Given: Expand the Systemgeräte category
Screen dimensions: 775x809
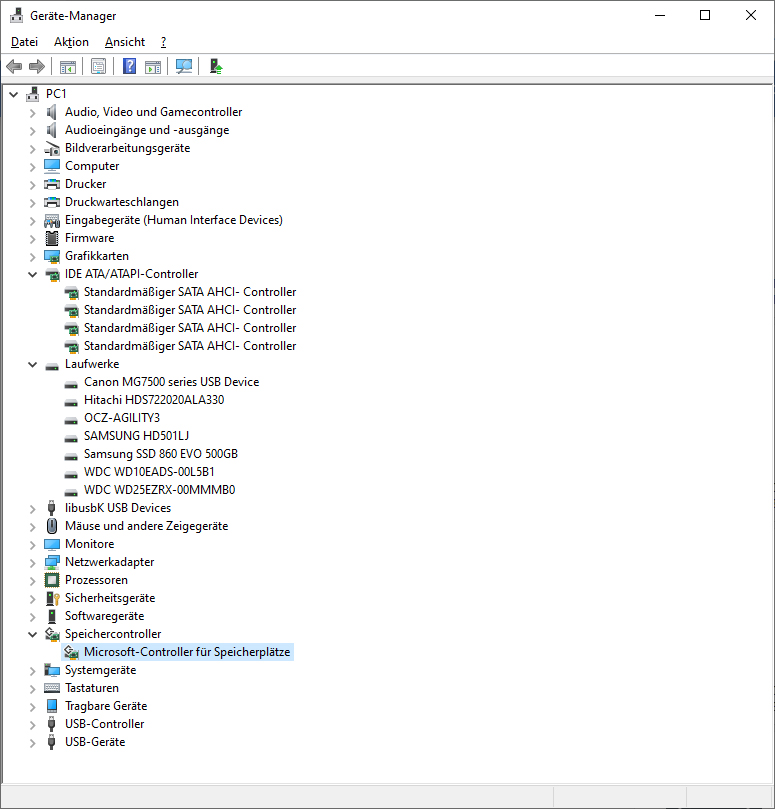Looking at the screenshot, I should (x=33, y=671).
